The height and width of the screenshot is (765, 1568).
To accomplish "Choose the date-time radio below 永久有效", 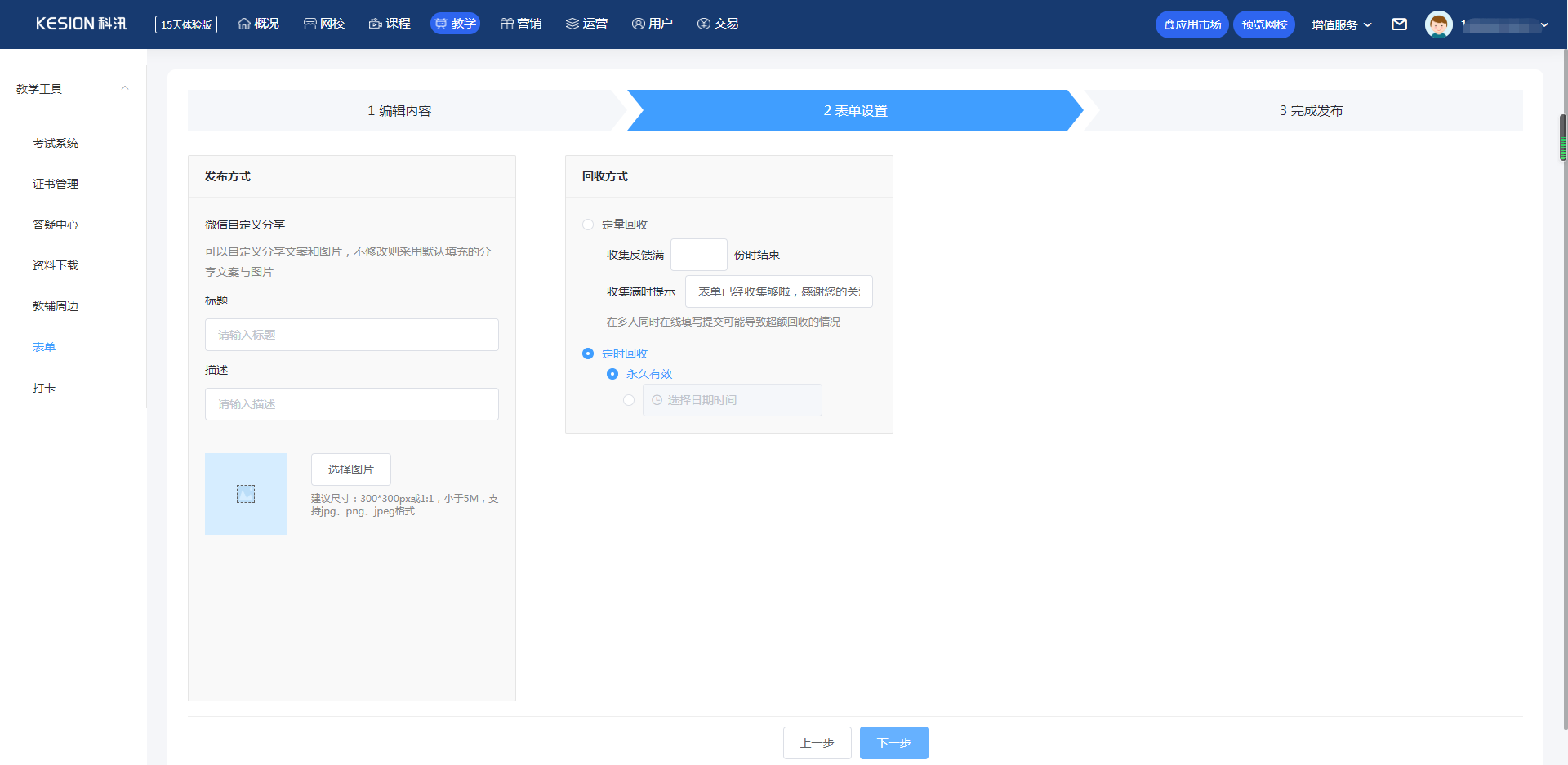I will (x=629, y=400).
